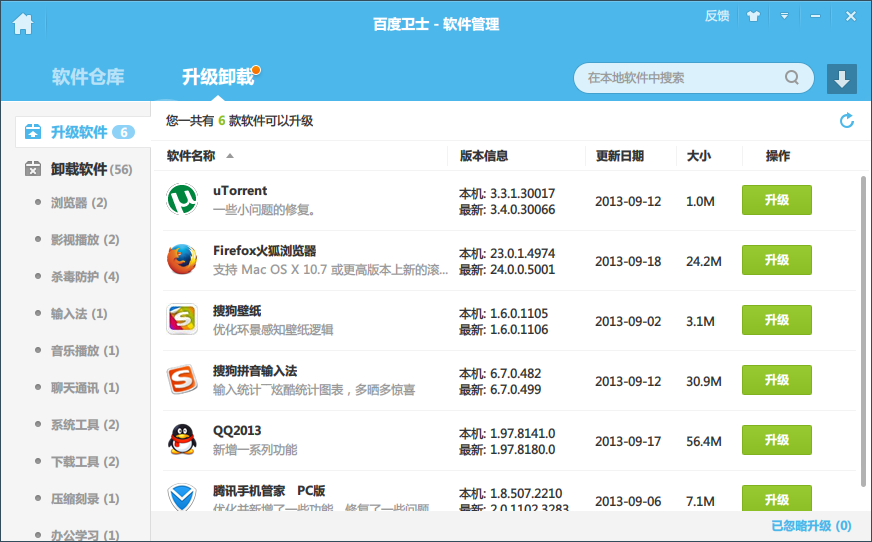Click the 腾讯手机管家 shield icon

(182, 497)
